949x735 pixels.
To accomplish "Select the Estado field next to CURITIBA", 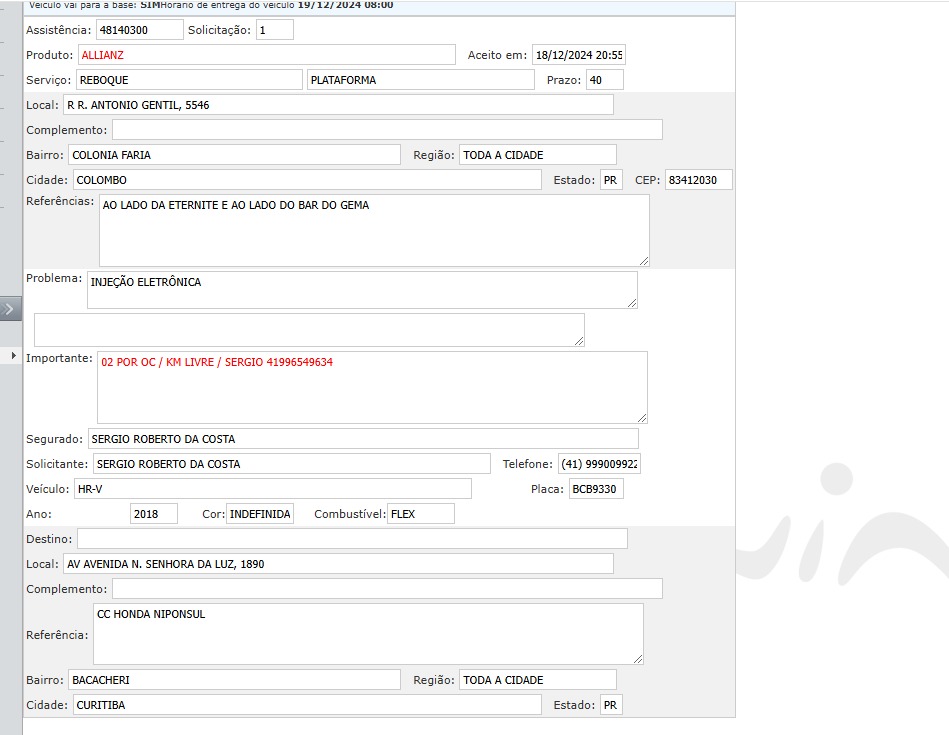I will [x=611, y=705].
